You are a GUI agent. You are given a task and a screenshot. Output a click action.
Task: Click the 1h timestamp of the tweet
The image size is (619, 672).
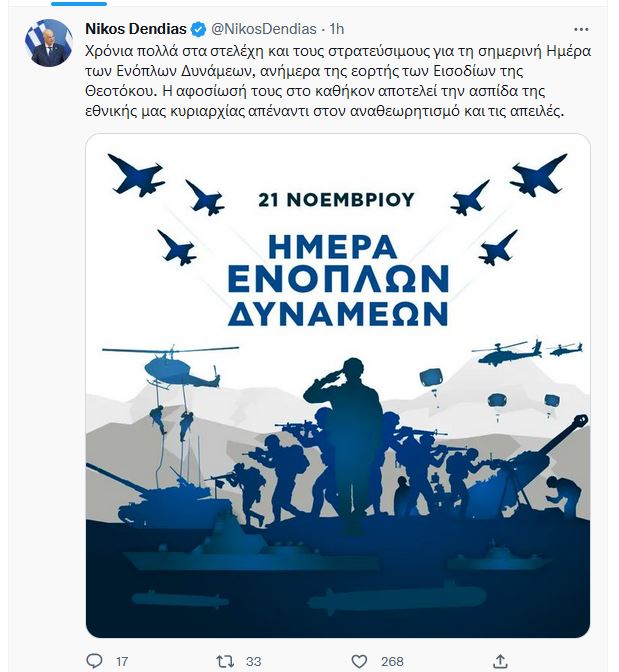pos(337,29)
